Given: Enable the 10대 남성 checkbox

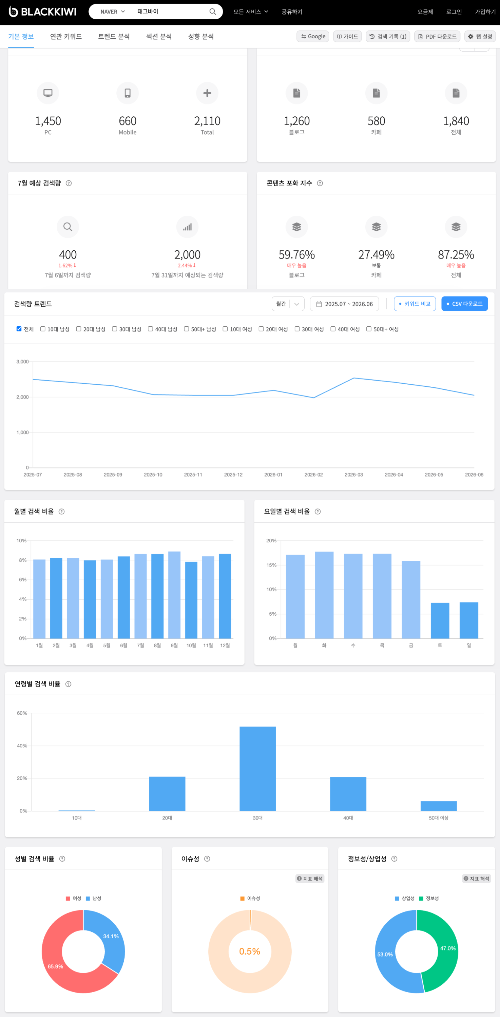Looking at the screenshot, I should (43, 329).
